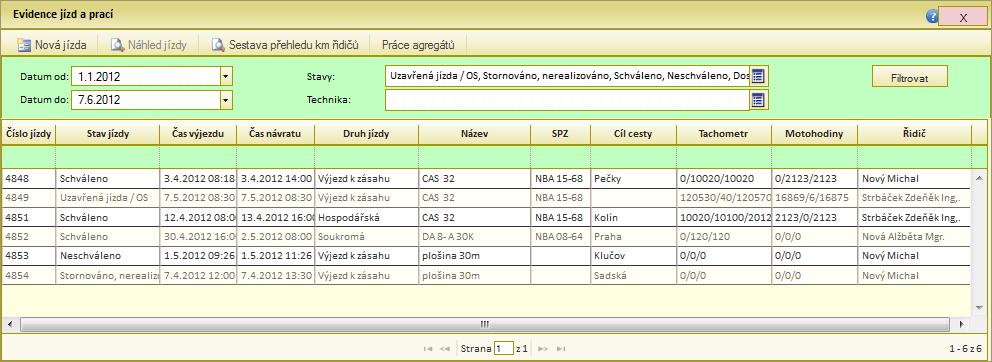Click the horizontal scrollbar right arrow
Image resolution: width=992 pixels, height=362 pixels.
[x=961, y=324]
